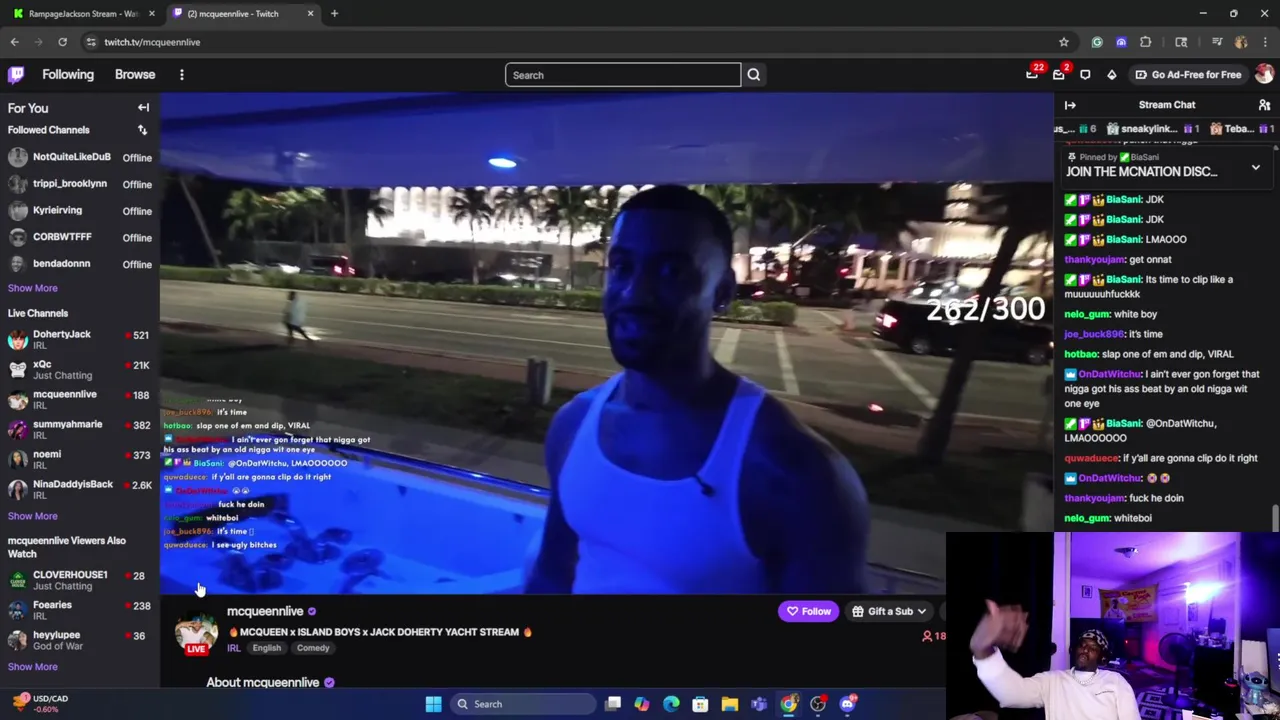The image size is (1280, 720).
Task: Open Foearies recommended channel
Action: (x=80, y=610)
